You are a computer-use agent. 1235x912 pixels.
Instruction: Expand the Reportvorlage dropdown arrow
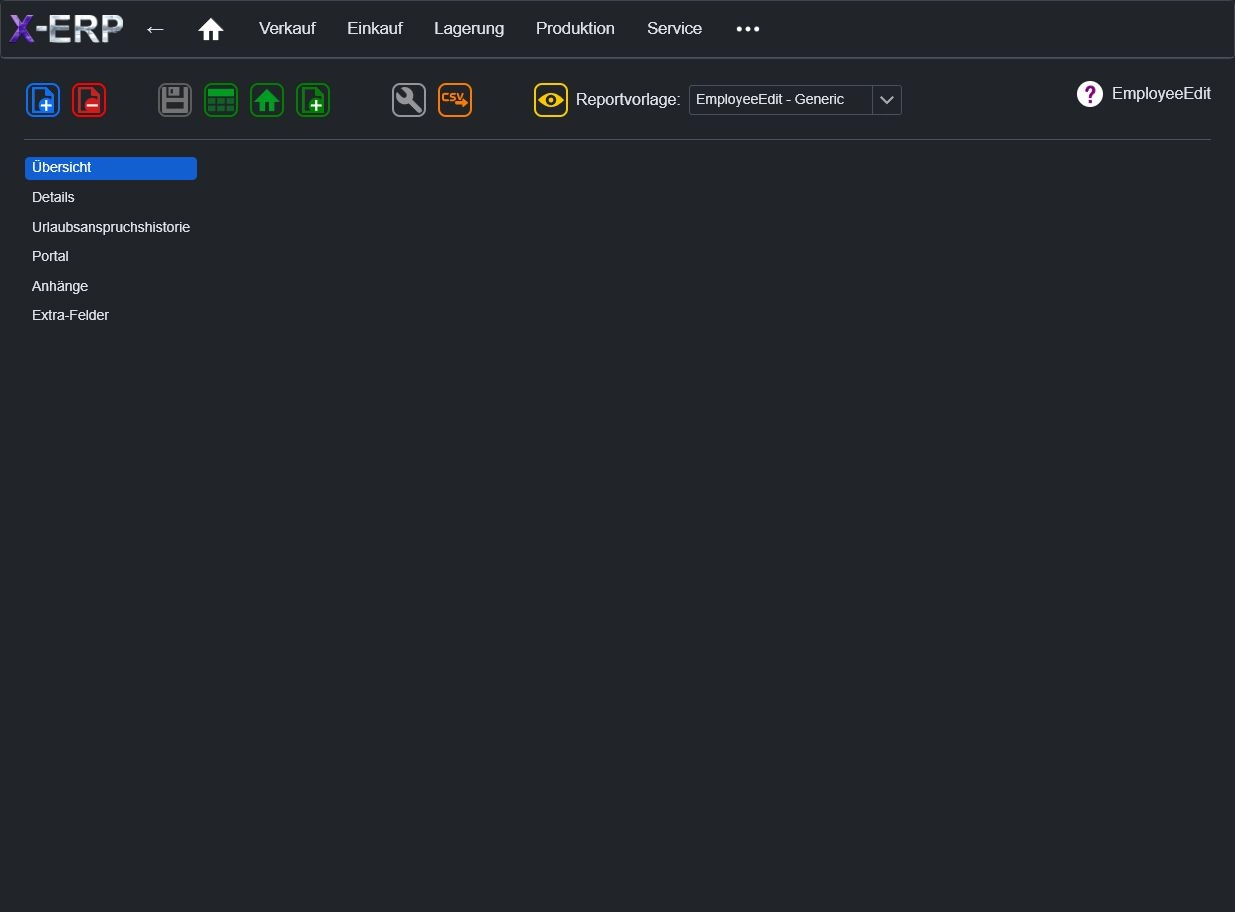887,100
